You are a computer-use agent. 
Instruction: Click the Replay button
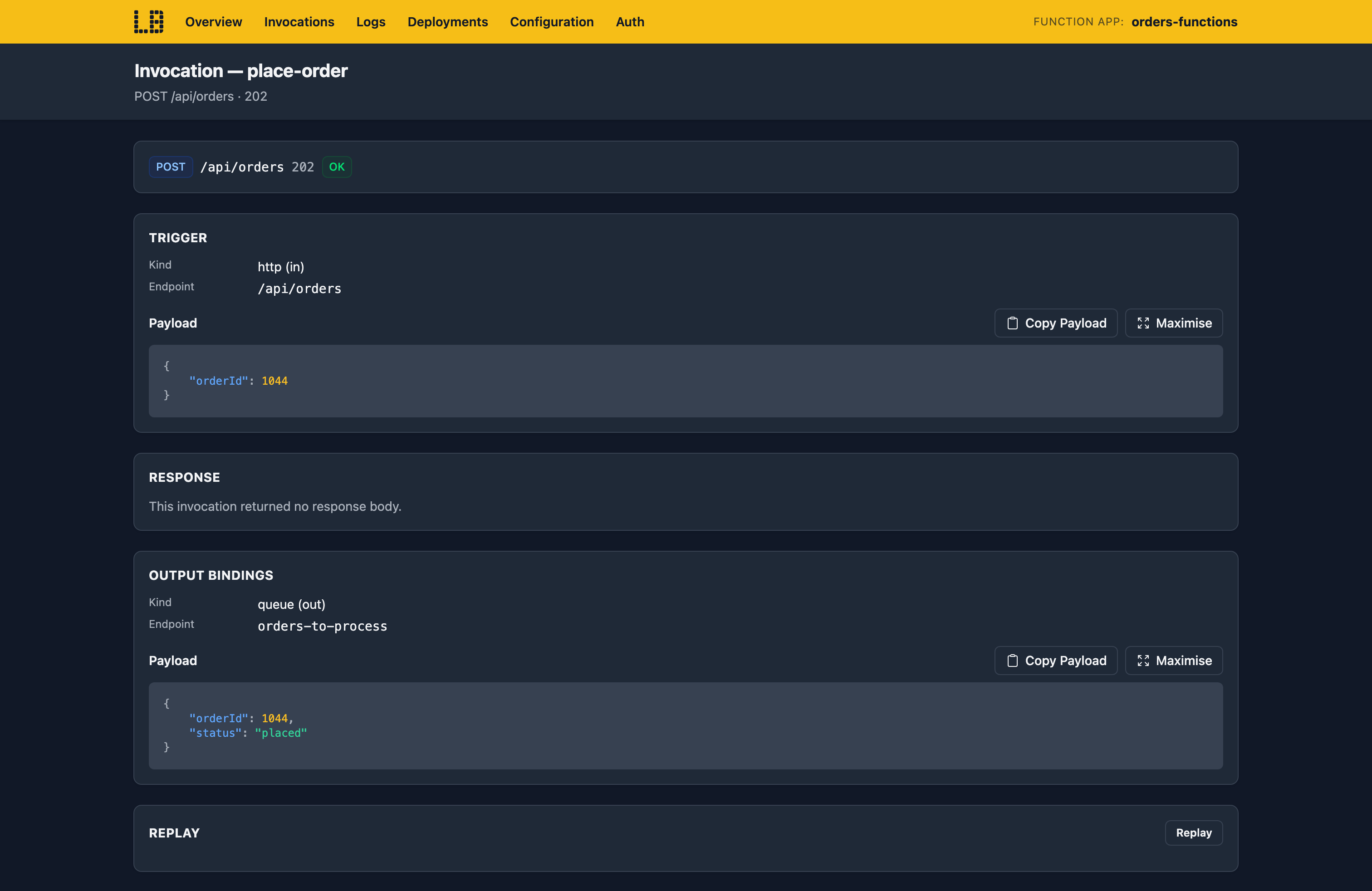(1193, 833)
